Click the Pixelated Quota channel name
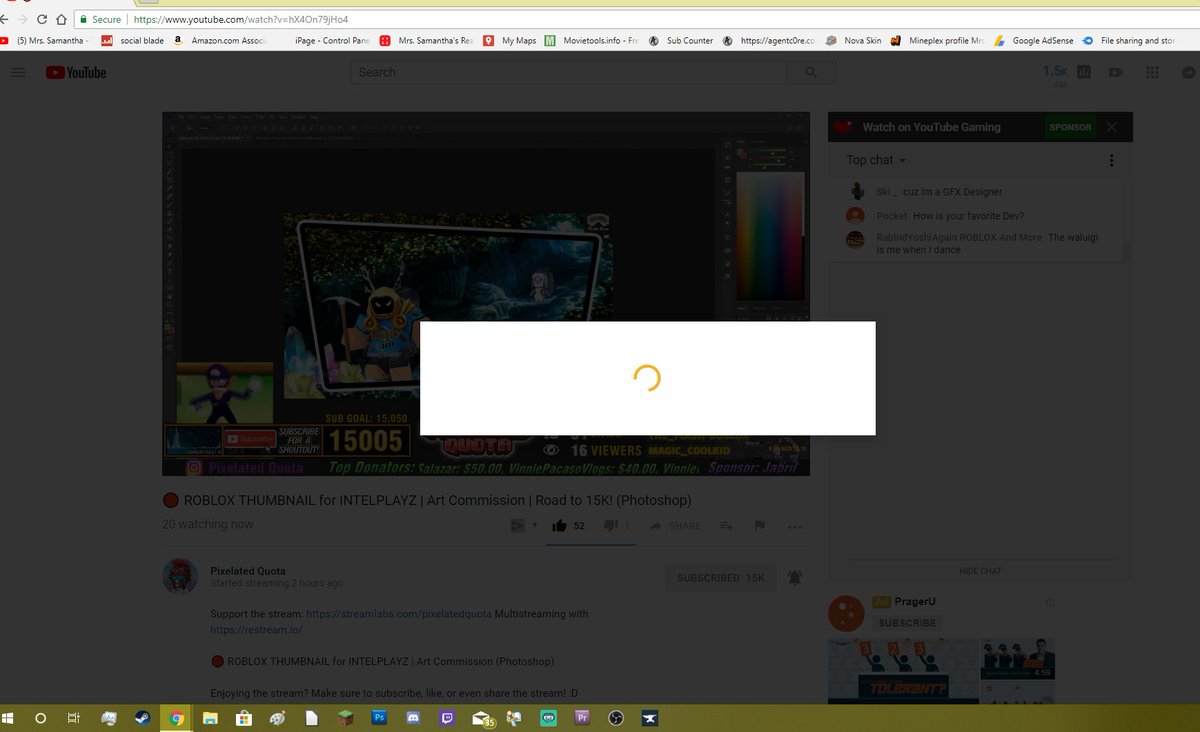This screenshot has height=732, width=1200. coord(248,571)
